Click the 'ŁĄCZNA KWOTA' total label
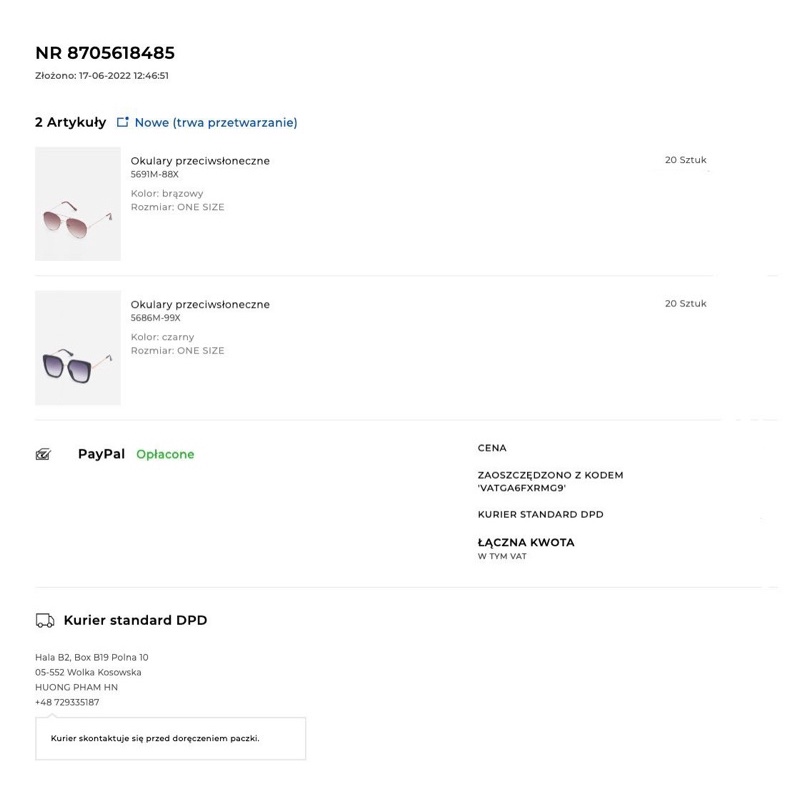 (x=526, y=542)
